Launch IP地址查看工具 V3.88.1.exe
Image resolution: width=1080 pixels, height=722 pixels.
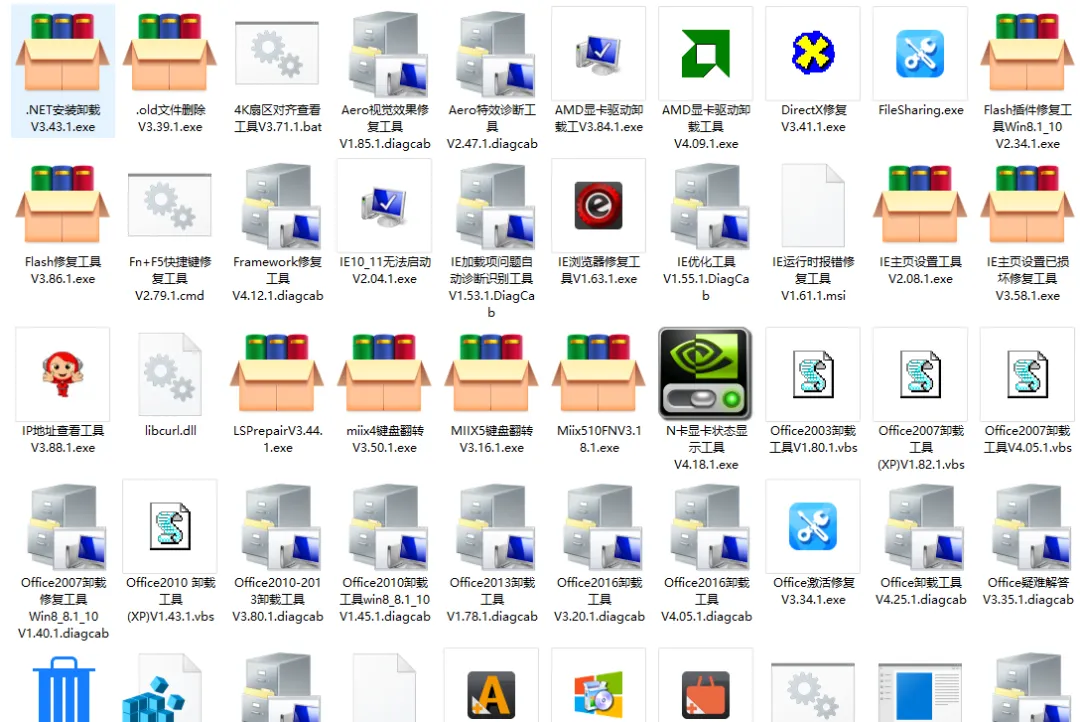[x=62, y=373]
